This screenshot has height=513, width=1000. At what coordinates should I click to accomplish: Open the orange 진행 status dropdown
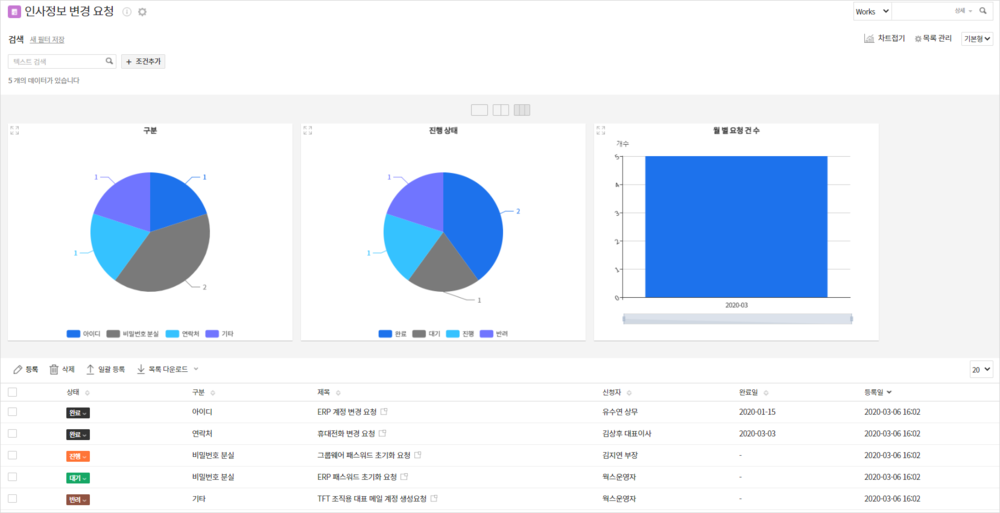pyautogui.click(x=78, y=456)
